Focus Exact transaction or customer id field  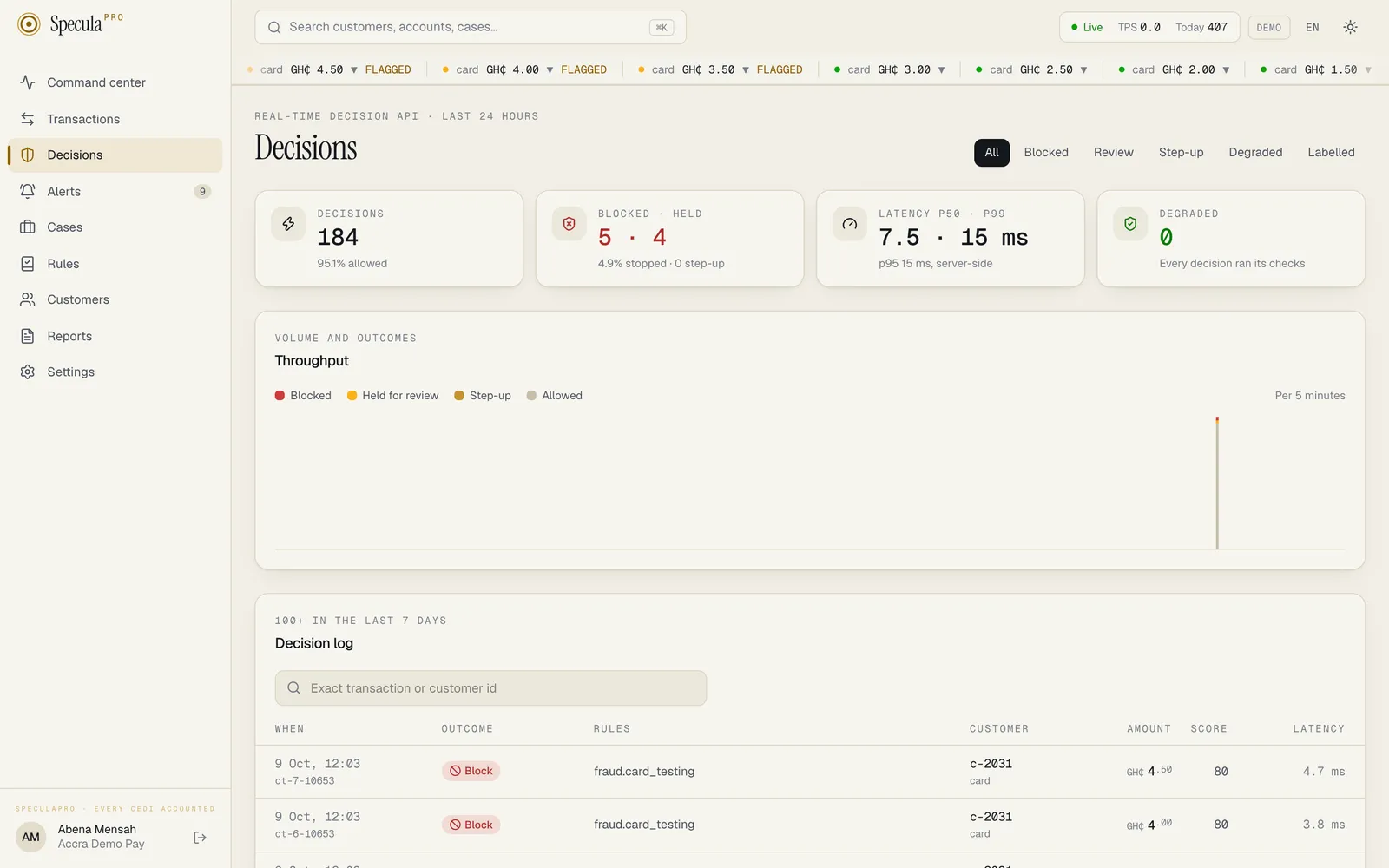tap(490, 688)
